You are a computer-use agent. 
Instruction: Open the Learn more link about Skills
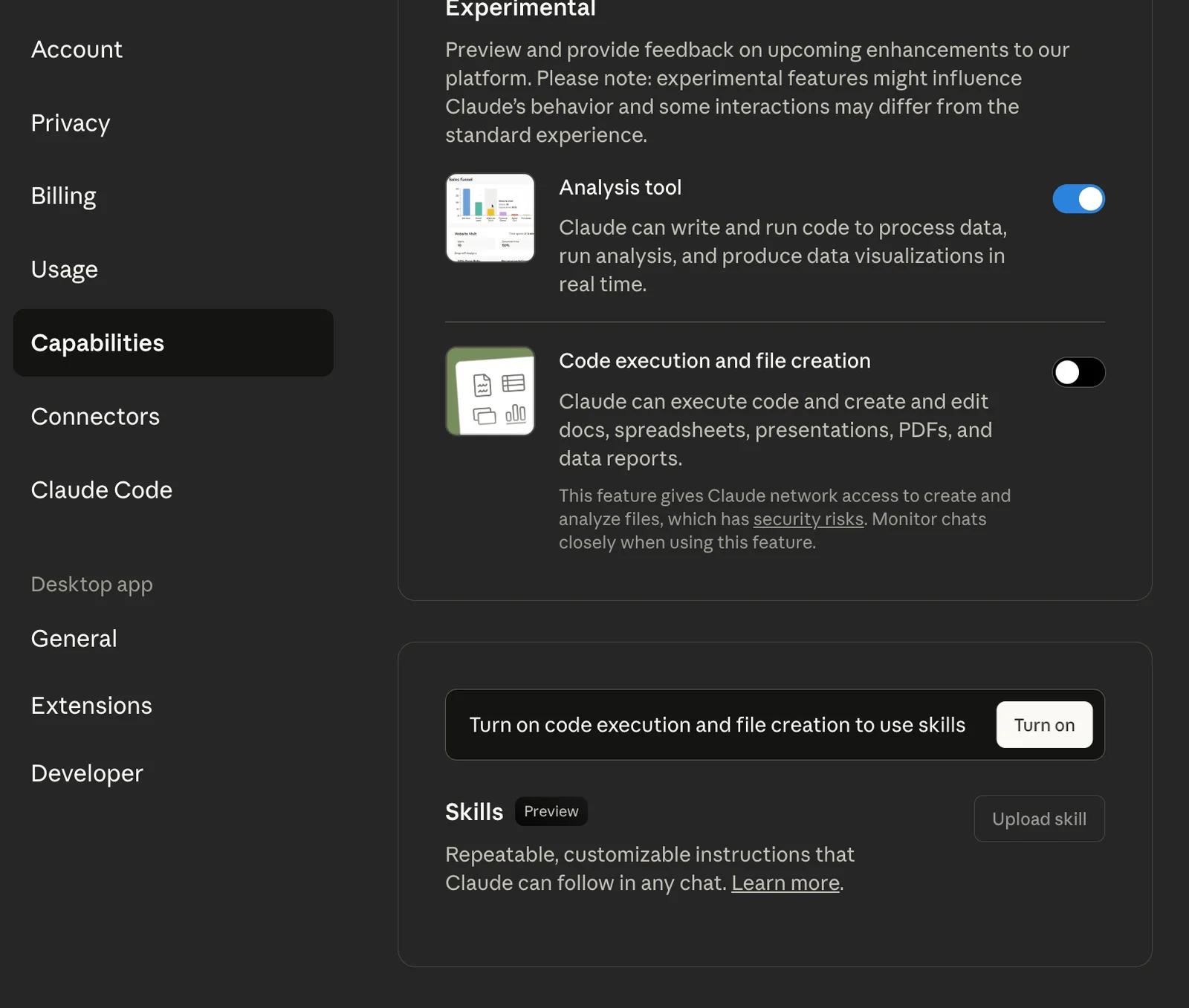click(785, 883)
